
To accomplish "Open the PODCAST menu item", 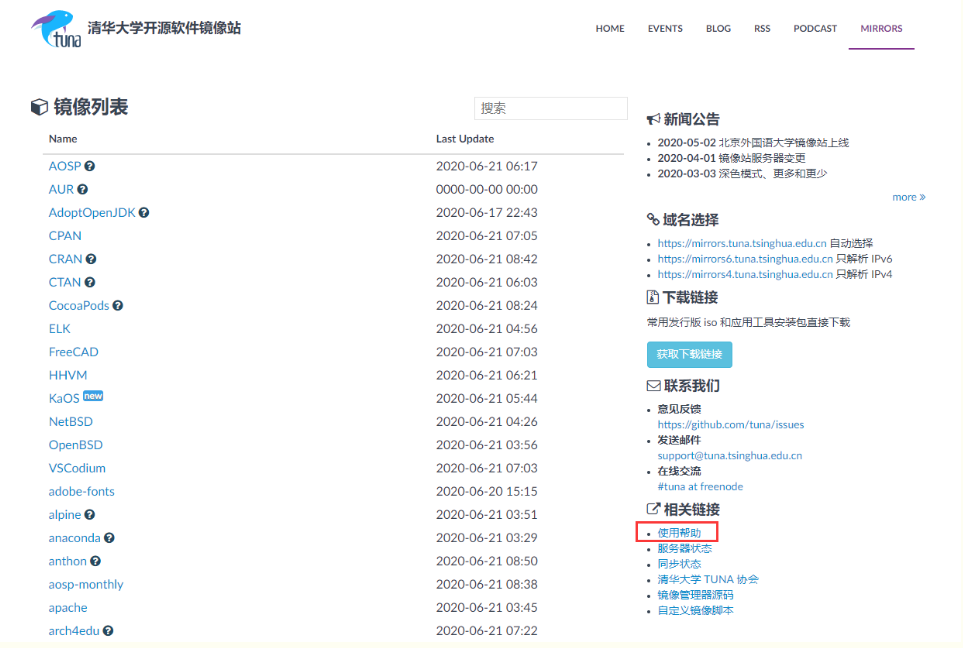I will [x=815, y=28].
